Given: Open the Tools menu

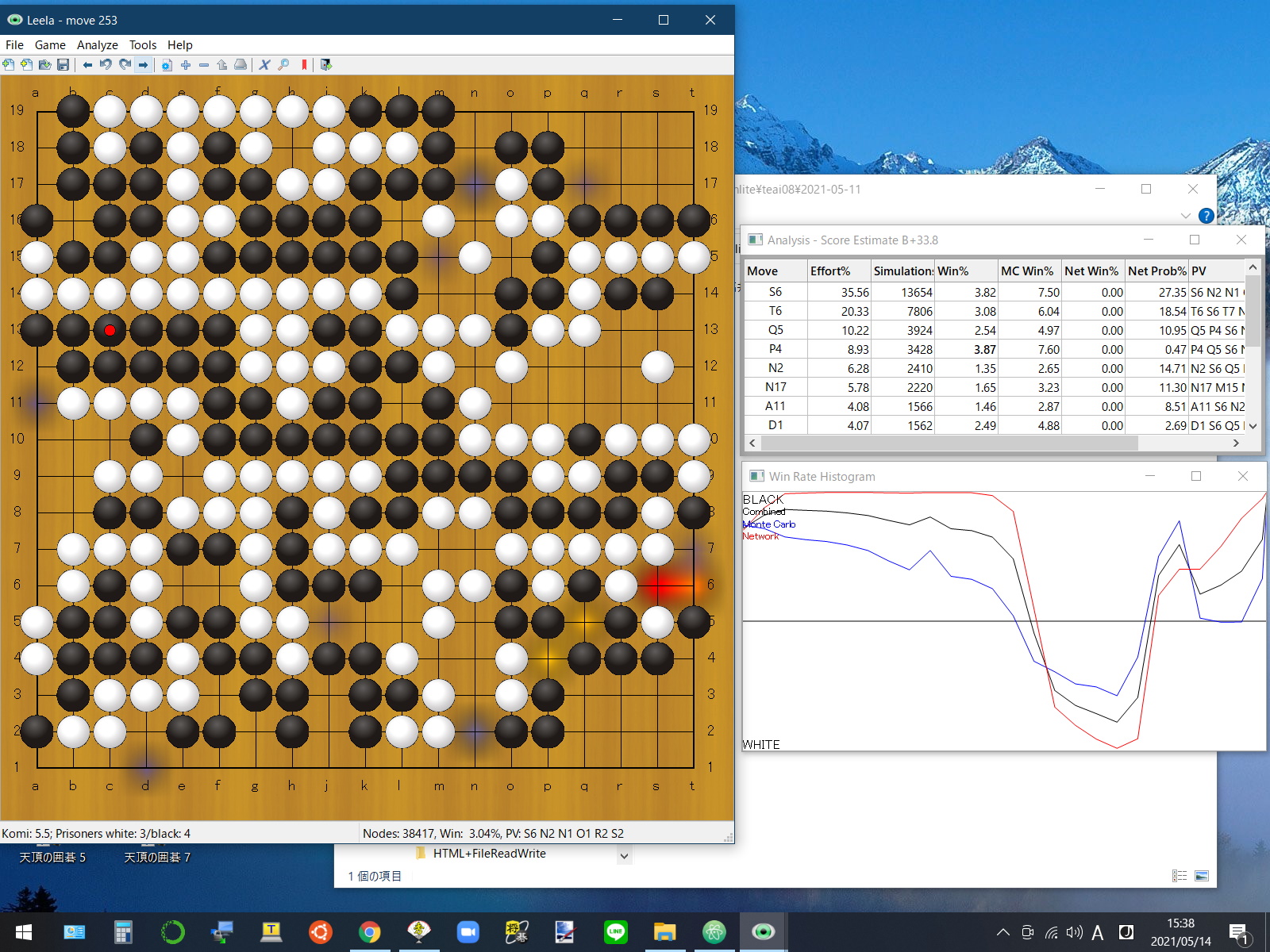Looking at the screenshot, I should pos(143,45).
